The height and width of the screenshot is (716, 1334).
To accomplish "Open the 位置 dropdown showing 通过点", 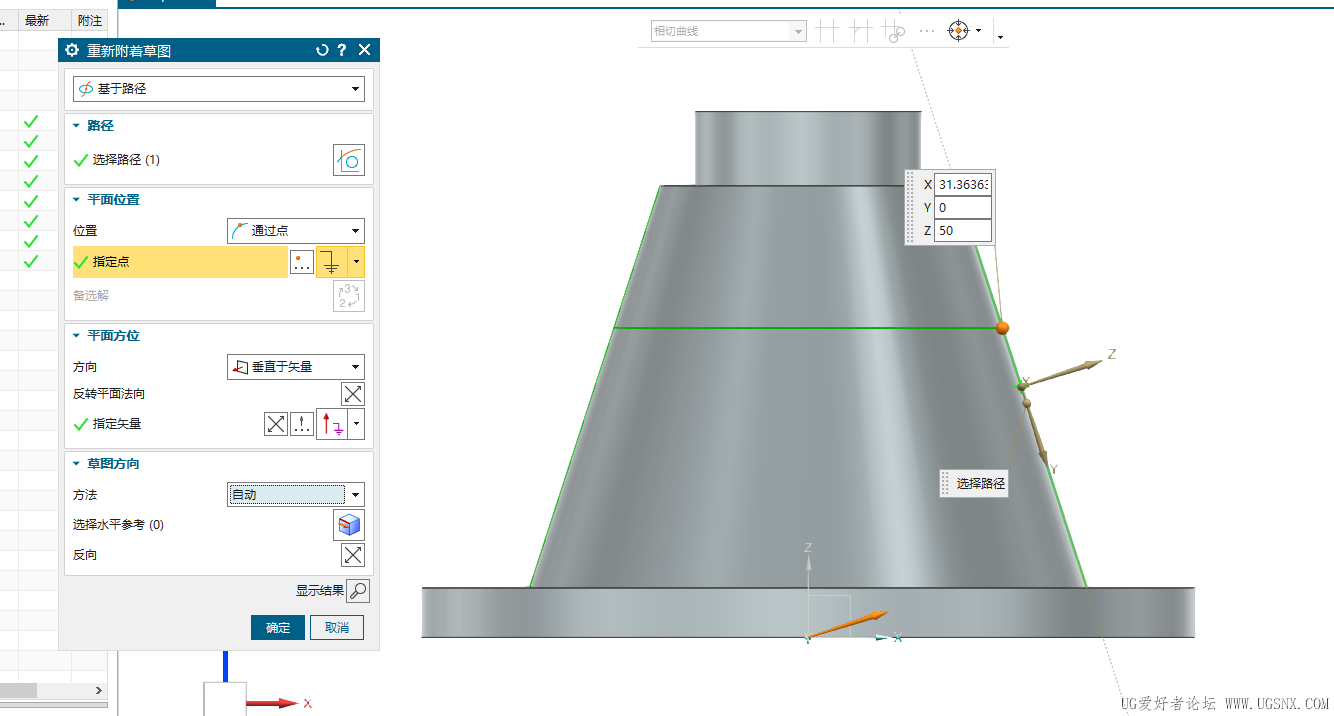I will pos(295,231).
